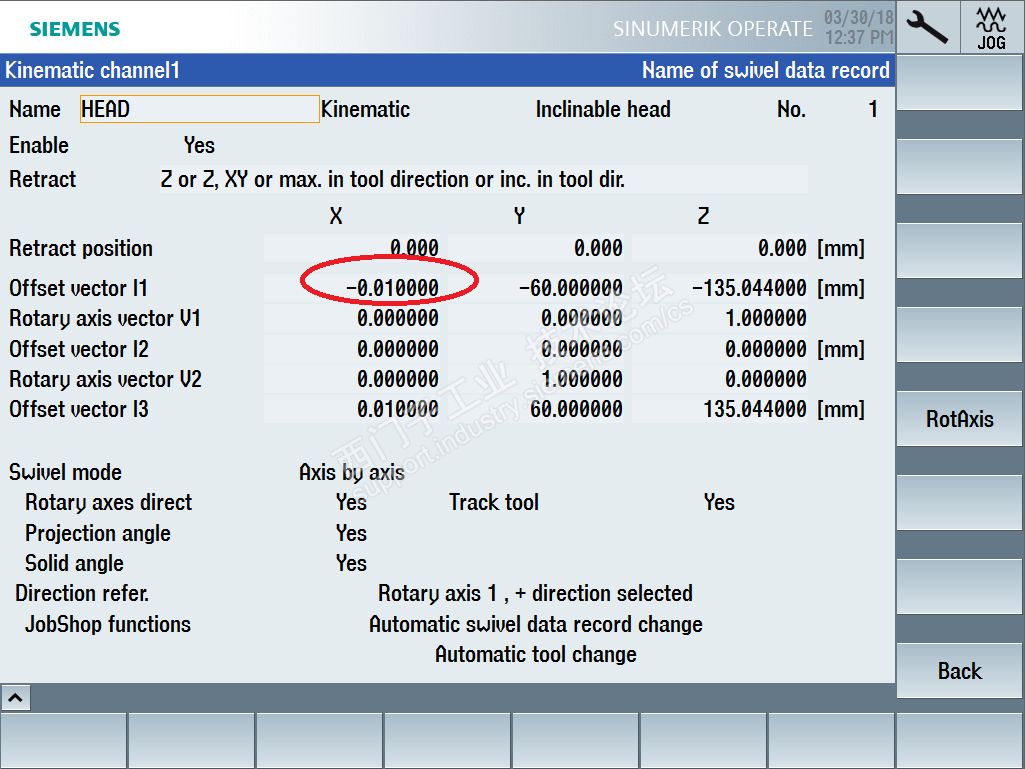Change JobShop Automatic swivel data record change

[x=535, y=624]
